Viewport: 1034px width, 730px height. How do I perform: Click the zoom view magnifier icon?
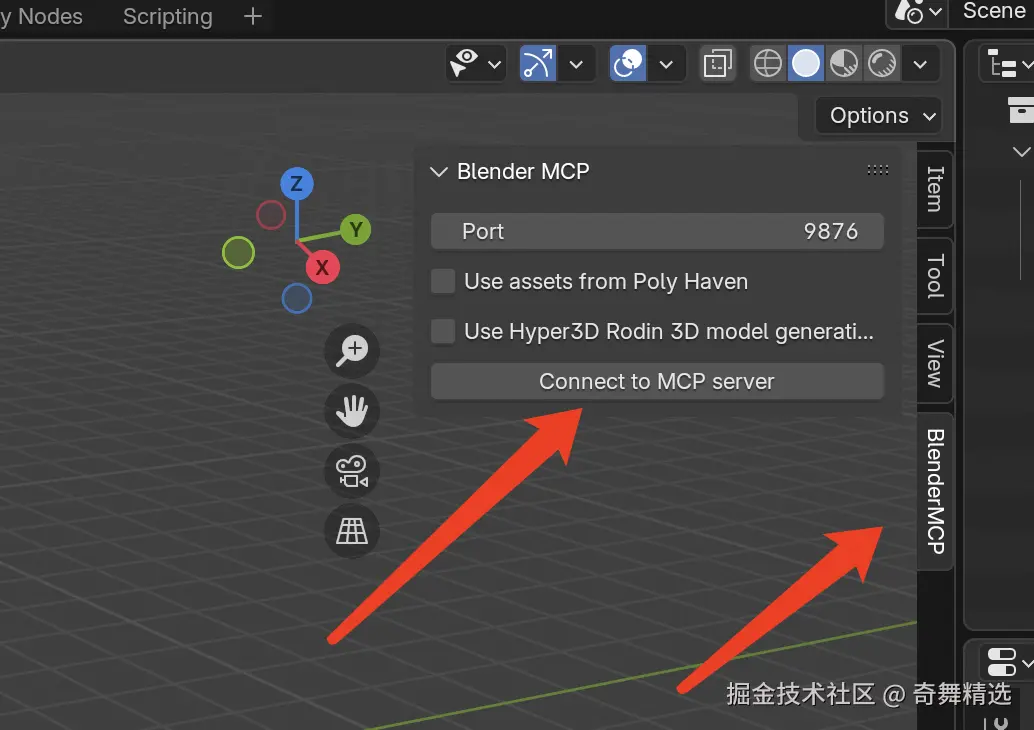pyautogui.click(x=351, y=350)
